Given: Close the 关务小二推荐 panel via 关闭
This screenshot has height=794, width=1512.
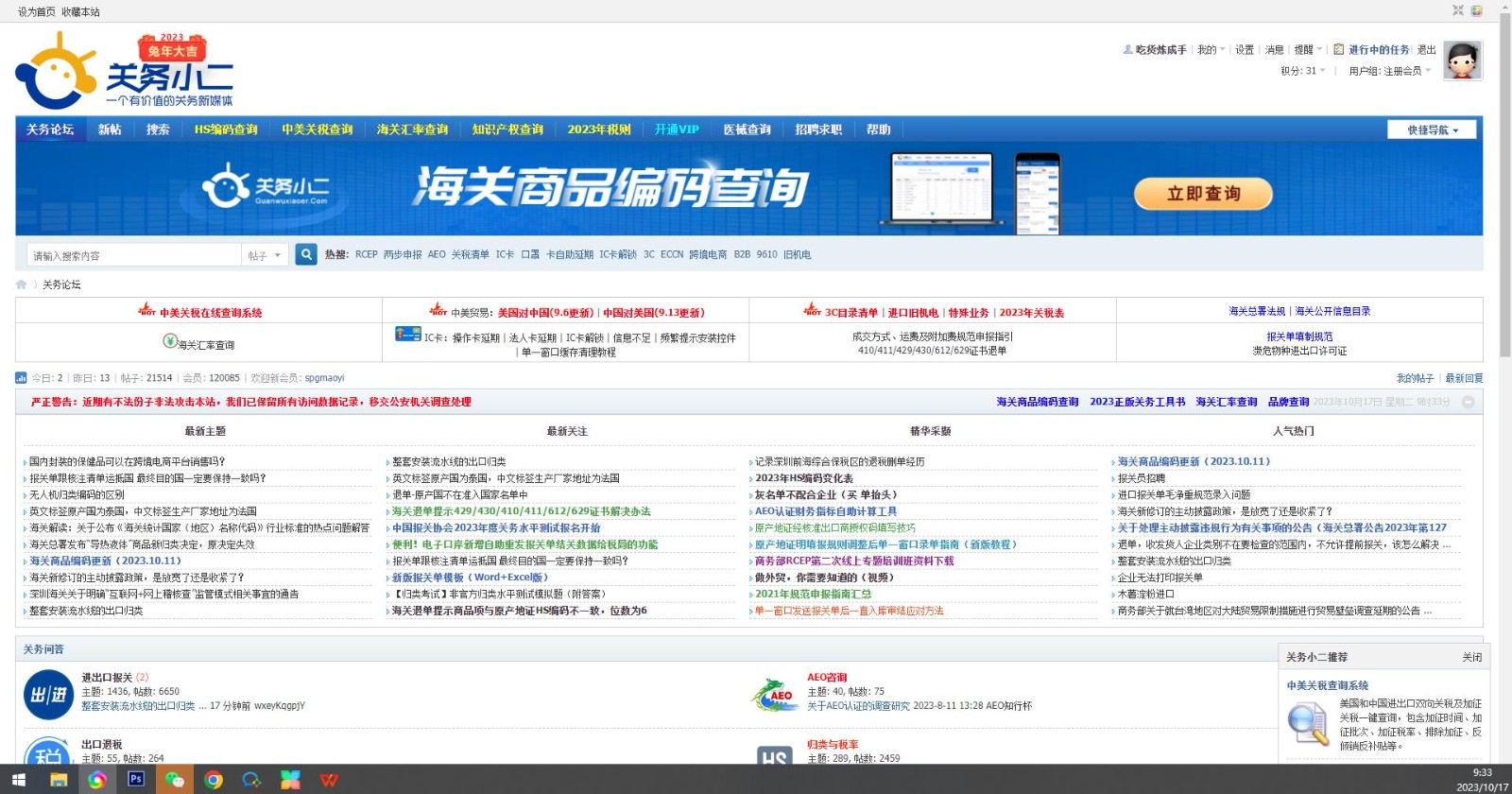Looking at the screenshot, I should (1472, 657).
